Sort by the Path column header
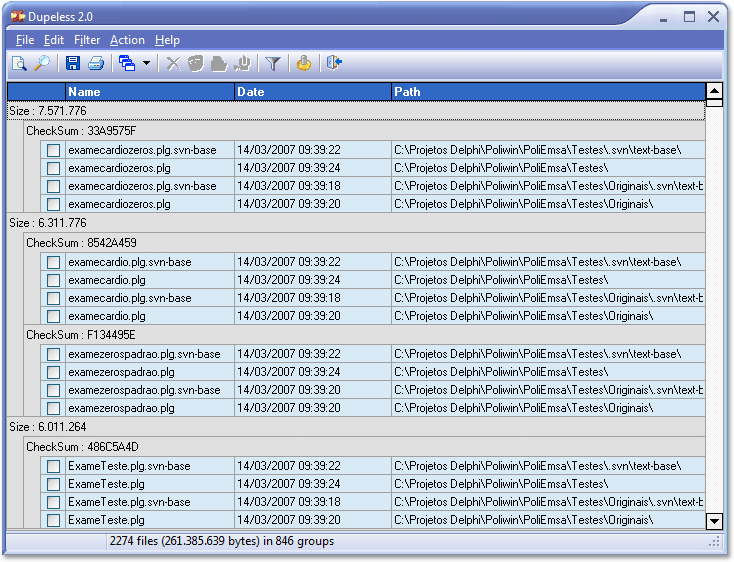 pyautogui.click(x=548, y=92)
